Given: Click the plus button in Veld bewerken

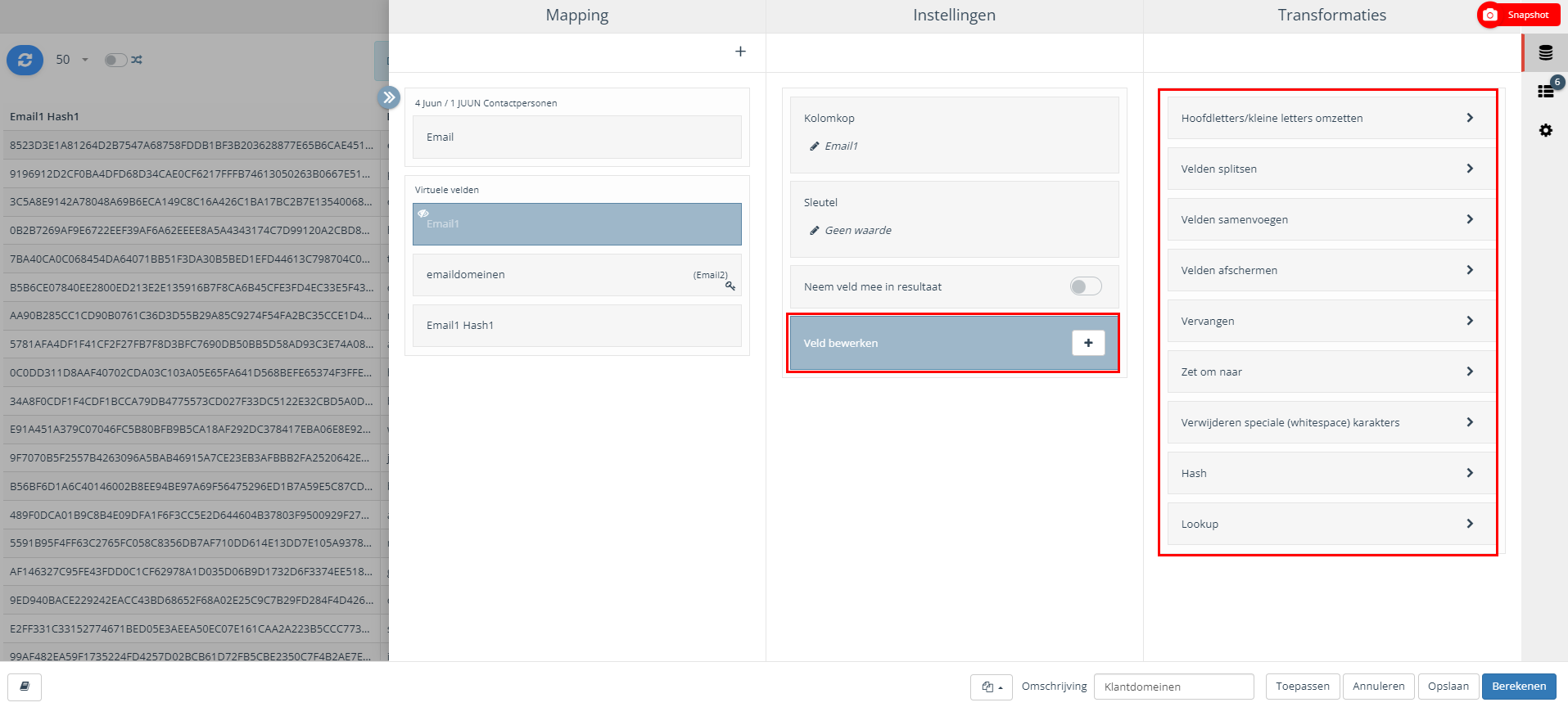Looking at the screenshot, I should 1087,343.
